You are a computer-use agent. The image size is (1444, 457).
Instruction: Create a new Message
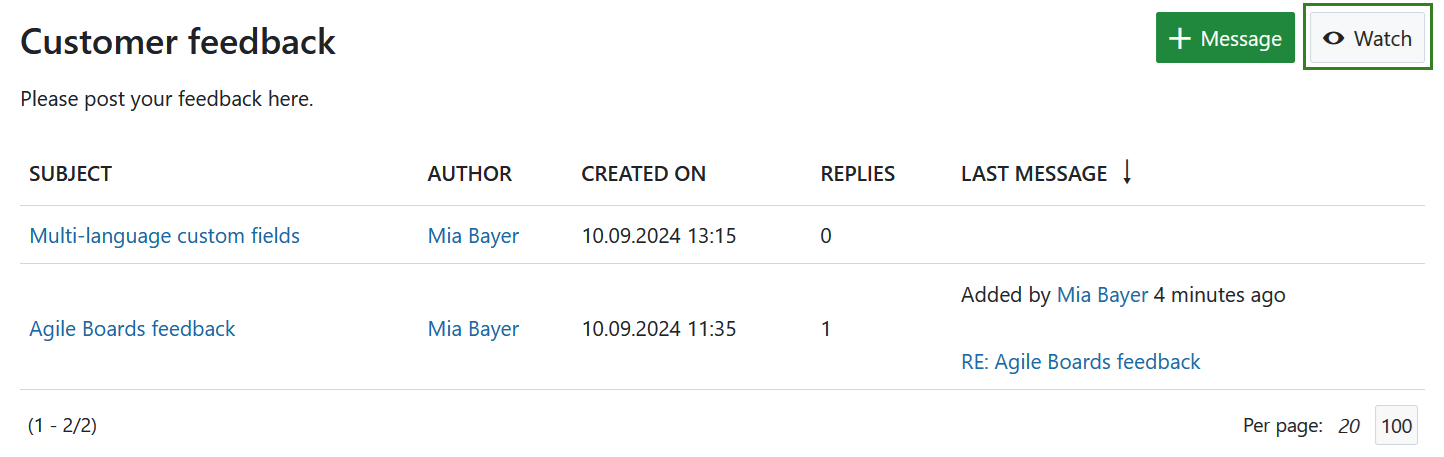(x=1225, y=39)
